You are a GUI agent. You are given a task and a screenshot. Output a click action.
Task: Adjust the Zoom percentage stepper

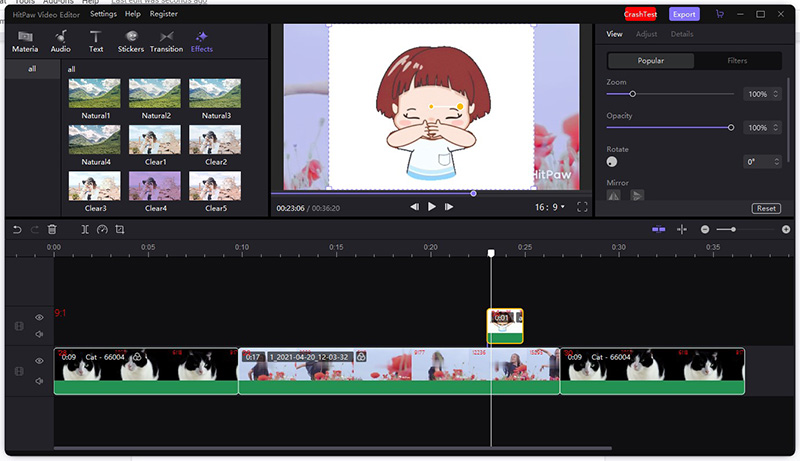click(777, 94)
